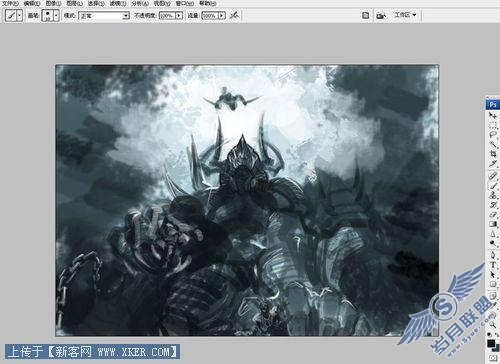Open the Window (窗口) menu
Viewport: 500px width, 364px height.
tap(184, 3)
